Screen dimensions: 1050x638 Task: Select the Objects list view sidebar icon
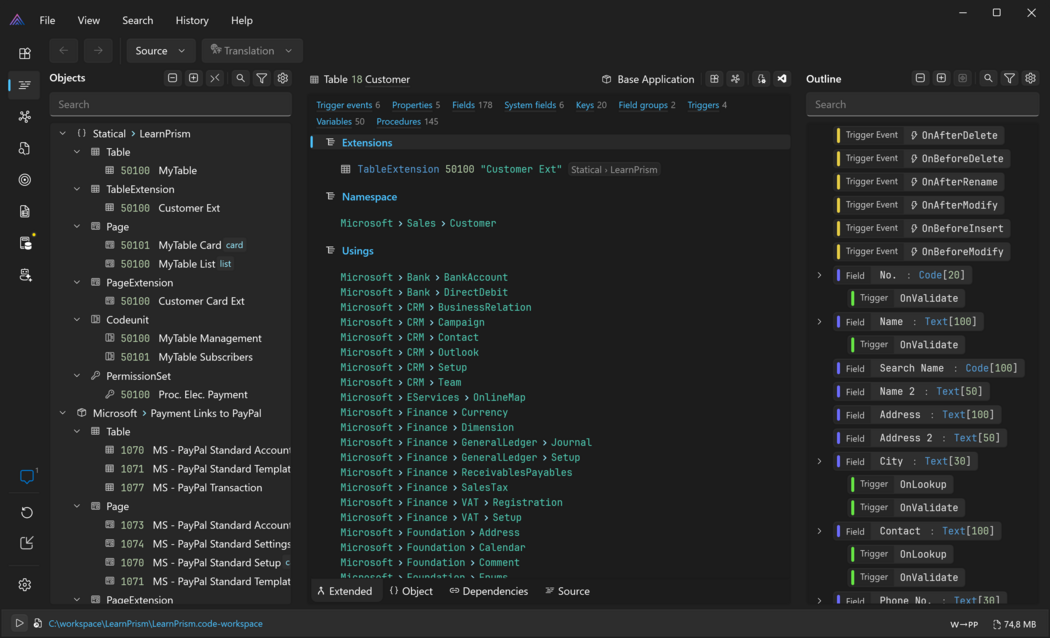(x=25, y=85)
